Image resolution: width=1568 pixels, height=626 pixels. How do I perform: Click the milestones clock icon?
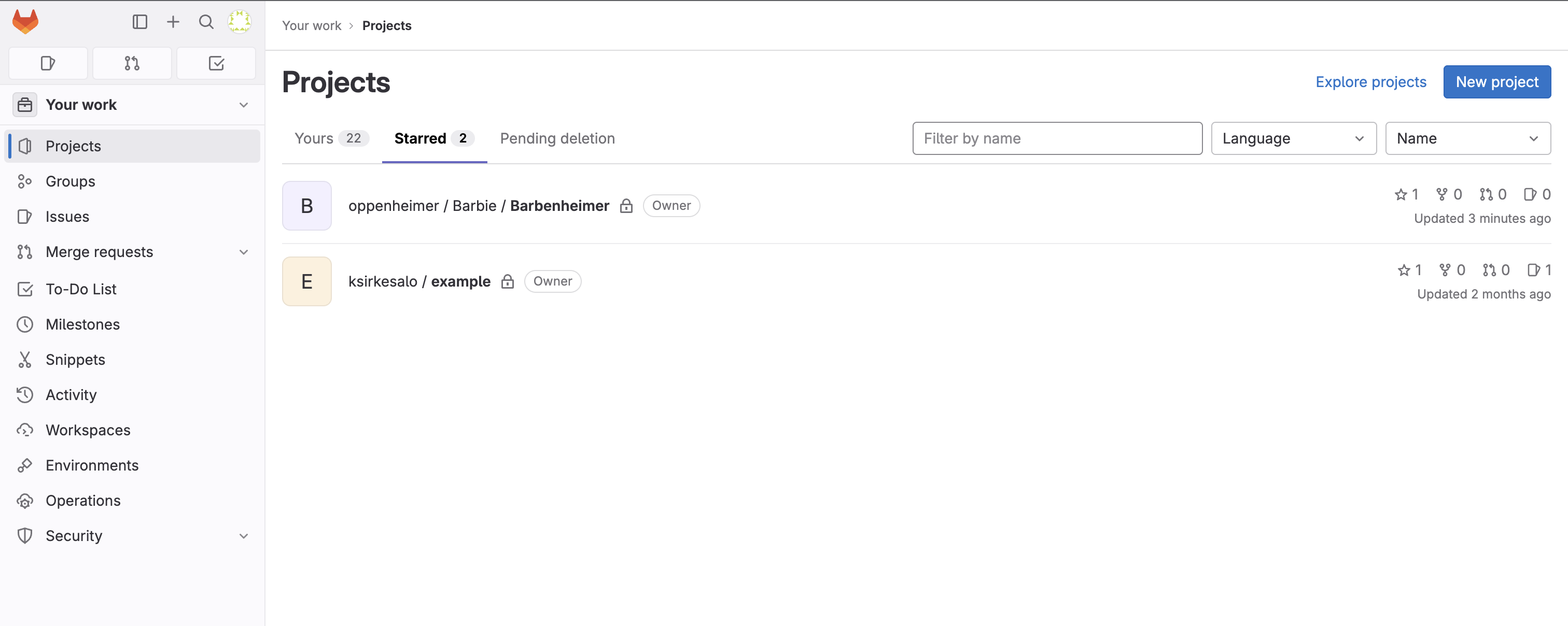click(26, 323)
